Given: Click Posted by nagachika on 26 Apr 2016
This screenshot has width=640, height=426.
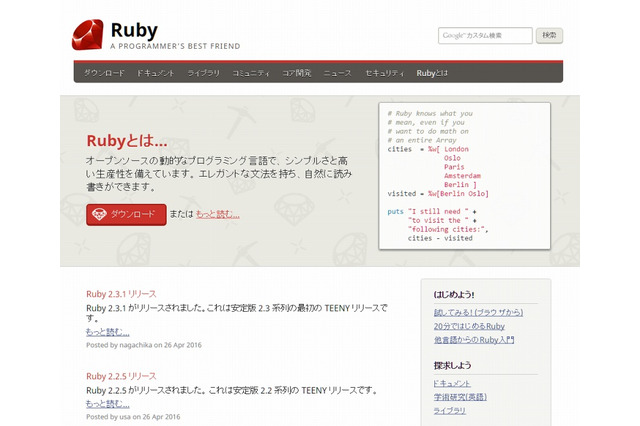Looking at the screenshot, I should (x=144, y=345).
